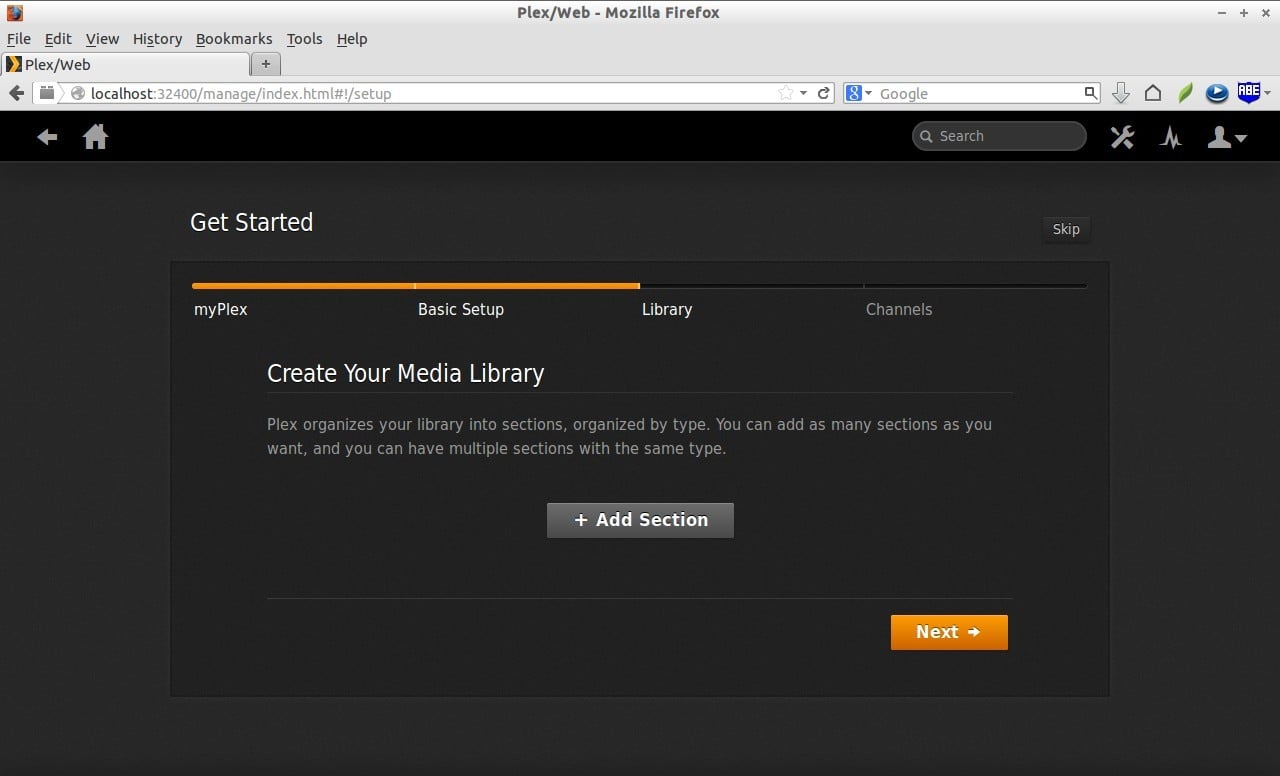Image resolution: width=1280 pixels, height=776 pixels.
Task: Open a new browser tab
Action: tap(265, 64)
